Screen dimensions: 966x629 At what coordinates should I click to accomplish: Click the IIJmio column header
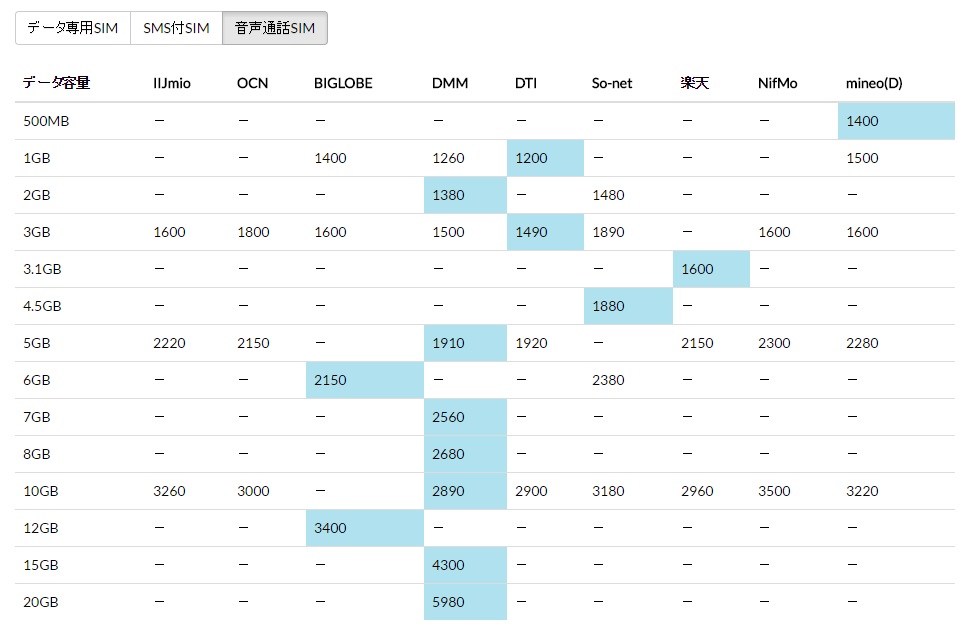point(172,83)
